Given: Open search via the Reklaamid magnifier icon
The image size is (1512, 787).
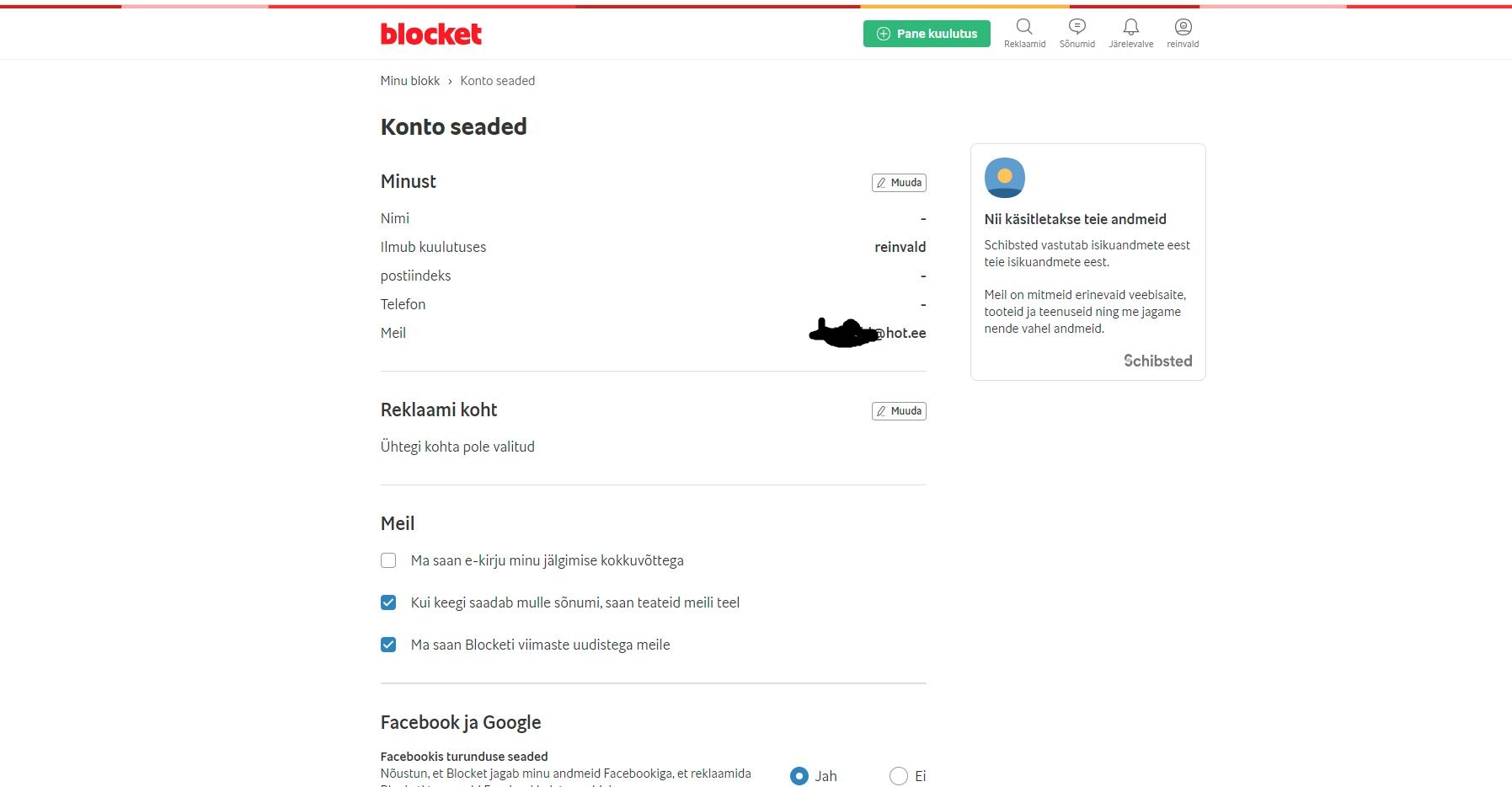Looking at the screenshot, I should pos(1023,26).
